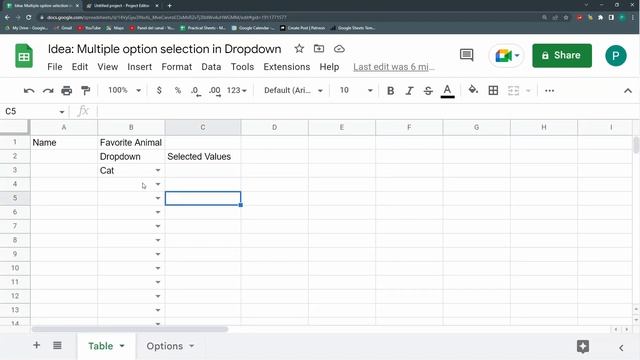The width and height of the screenshot is (640, 360).
Task: Star this spreadsheet
Action: coord(299,49)
